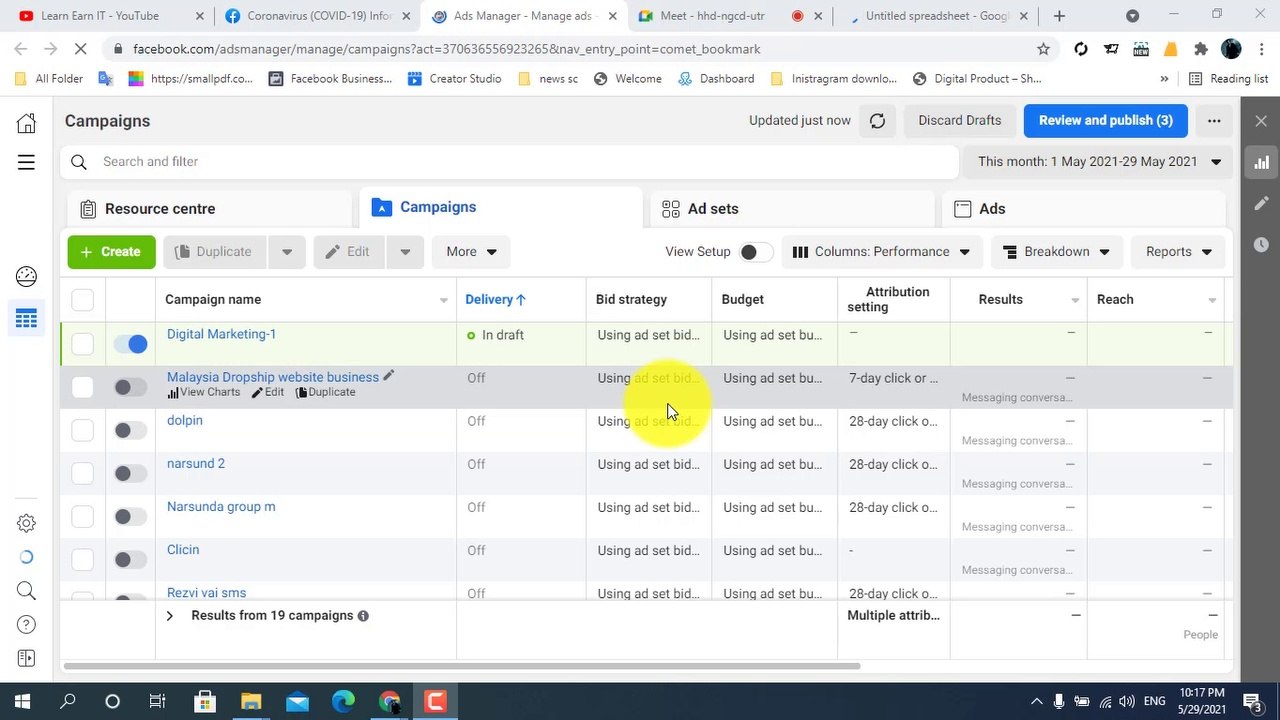Open the arrow dropdown beside Edit

(405, 252)
